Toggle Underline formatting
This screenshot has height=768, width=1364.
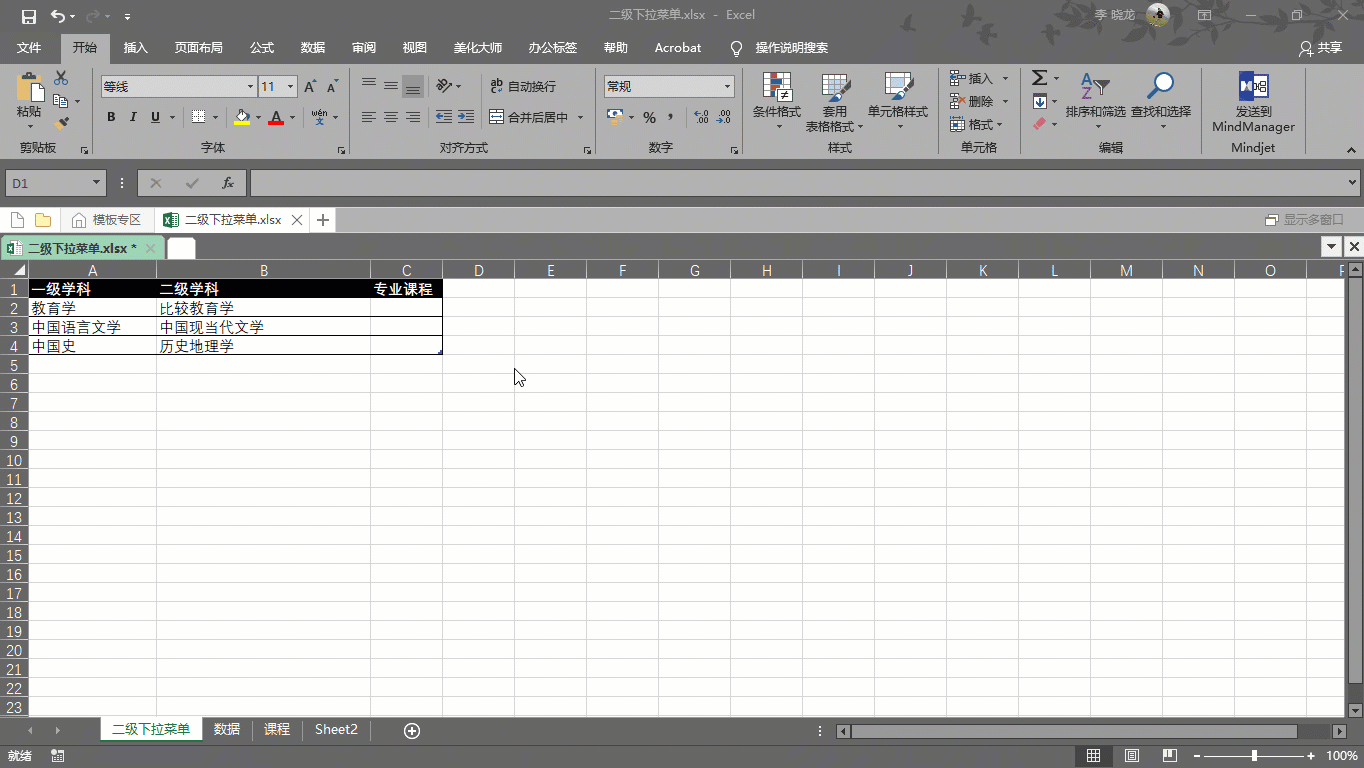(x=155, y=117)
